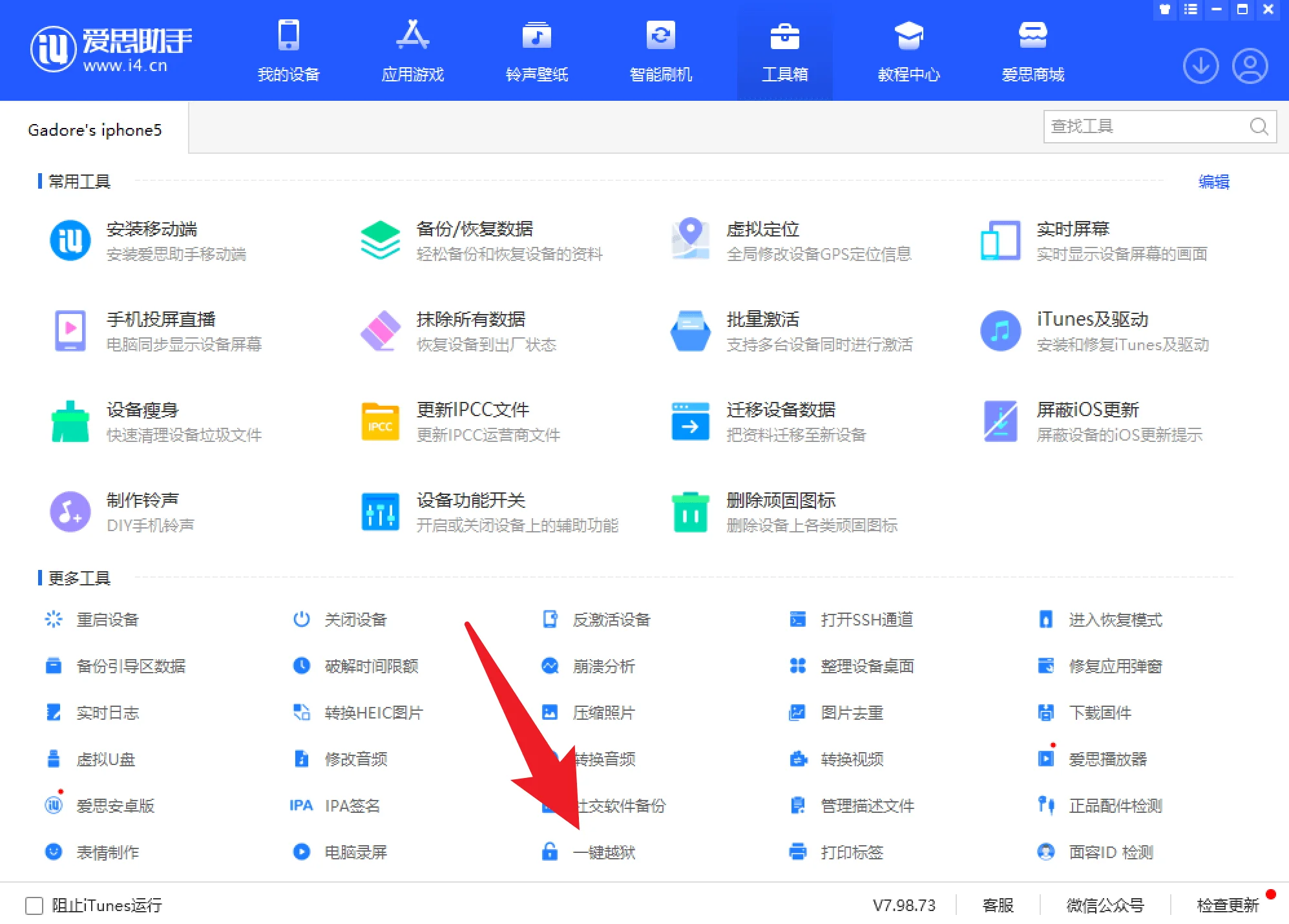
Task: Open the Real-time Screen device icon
Action: (x=1000, y=240)
